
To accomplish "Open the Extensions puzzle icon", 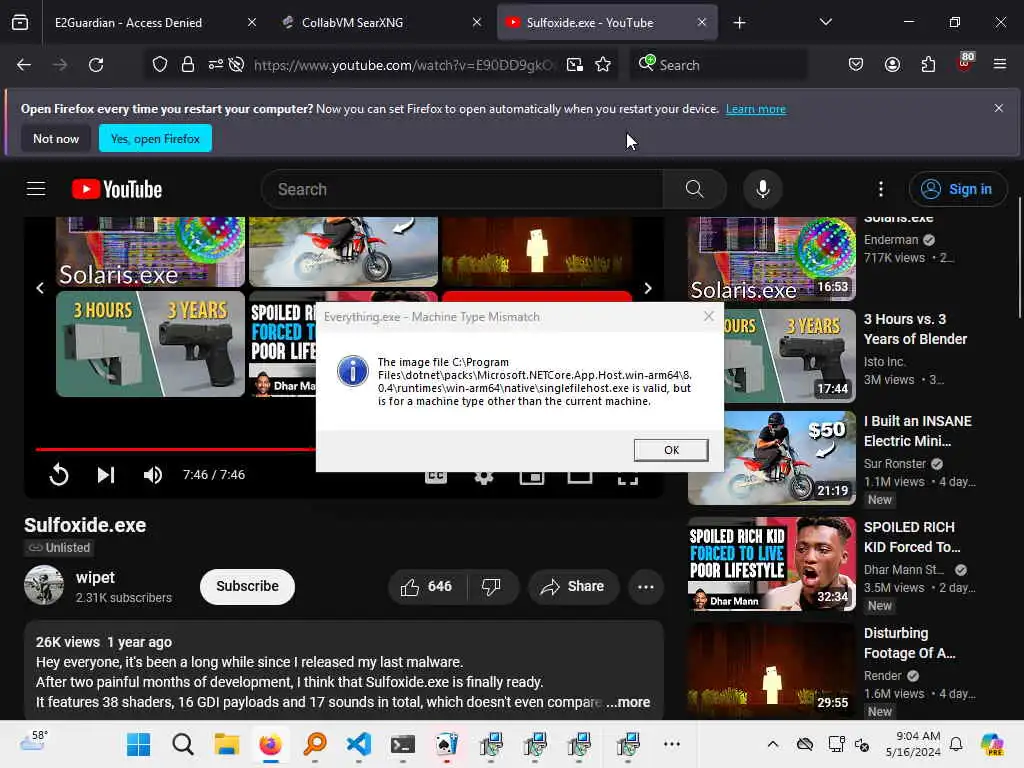I will coord(928,65).
